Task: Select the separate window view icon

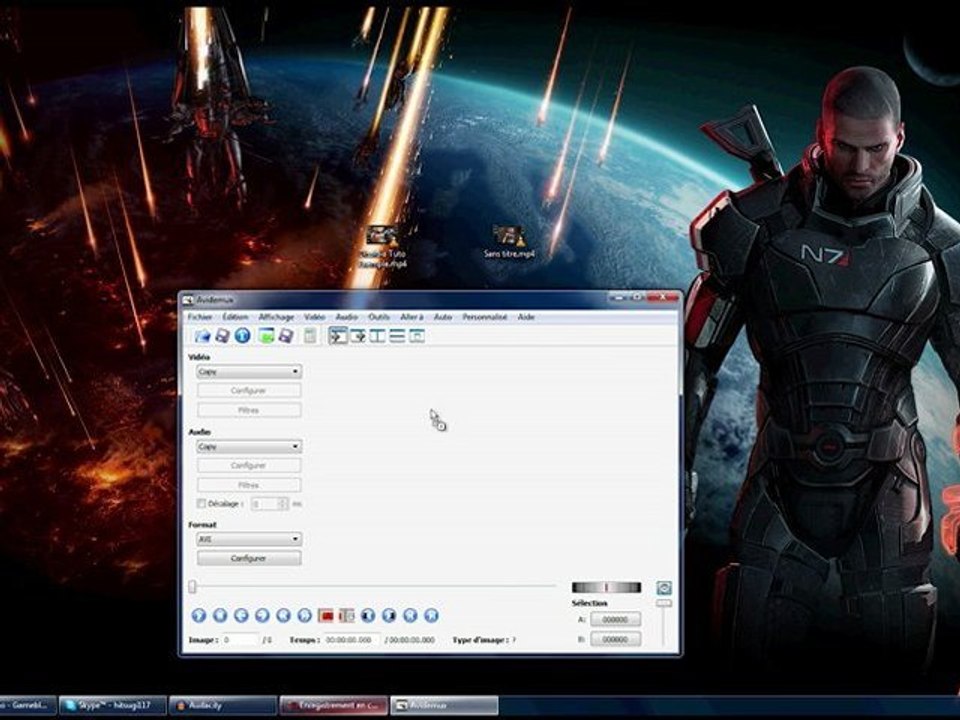Action: pyautogui.click(x=417, y=336)
